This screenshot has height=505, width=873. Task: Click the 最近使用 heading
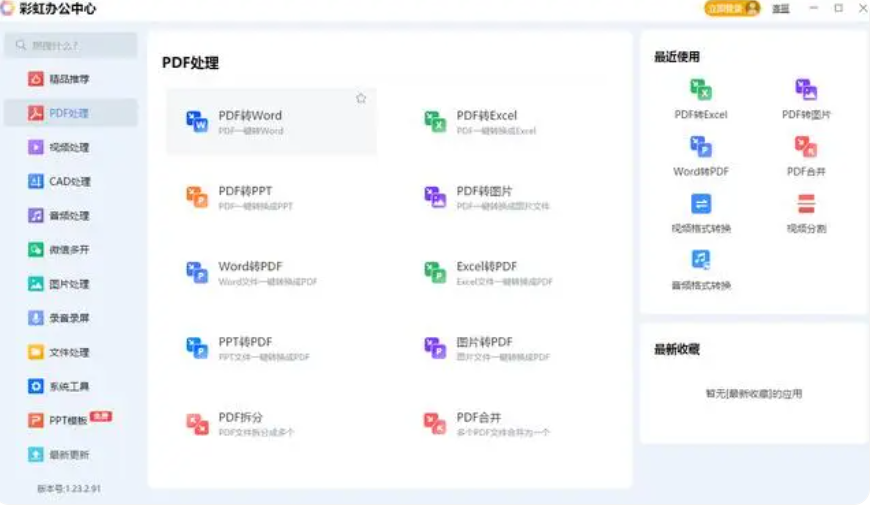click(676, 57)
